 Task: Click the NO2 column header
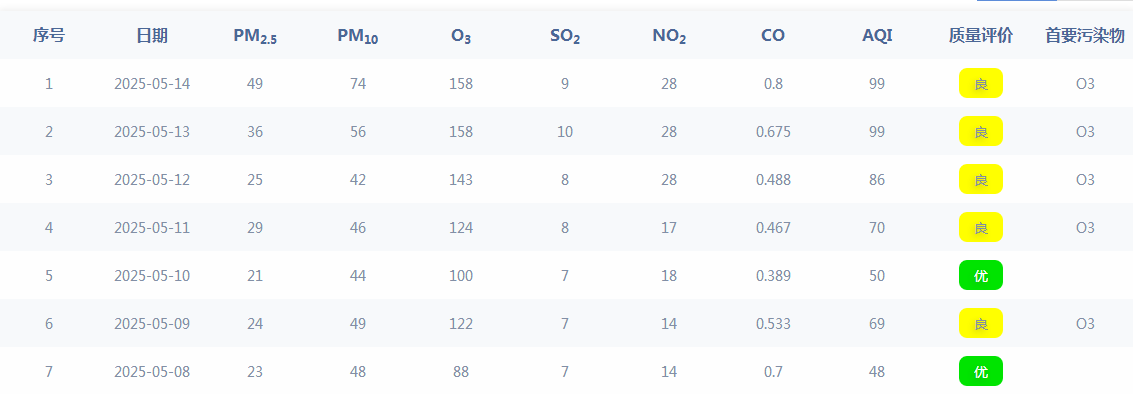coord(669,36)
